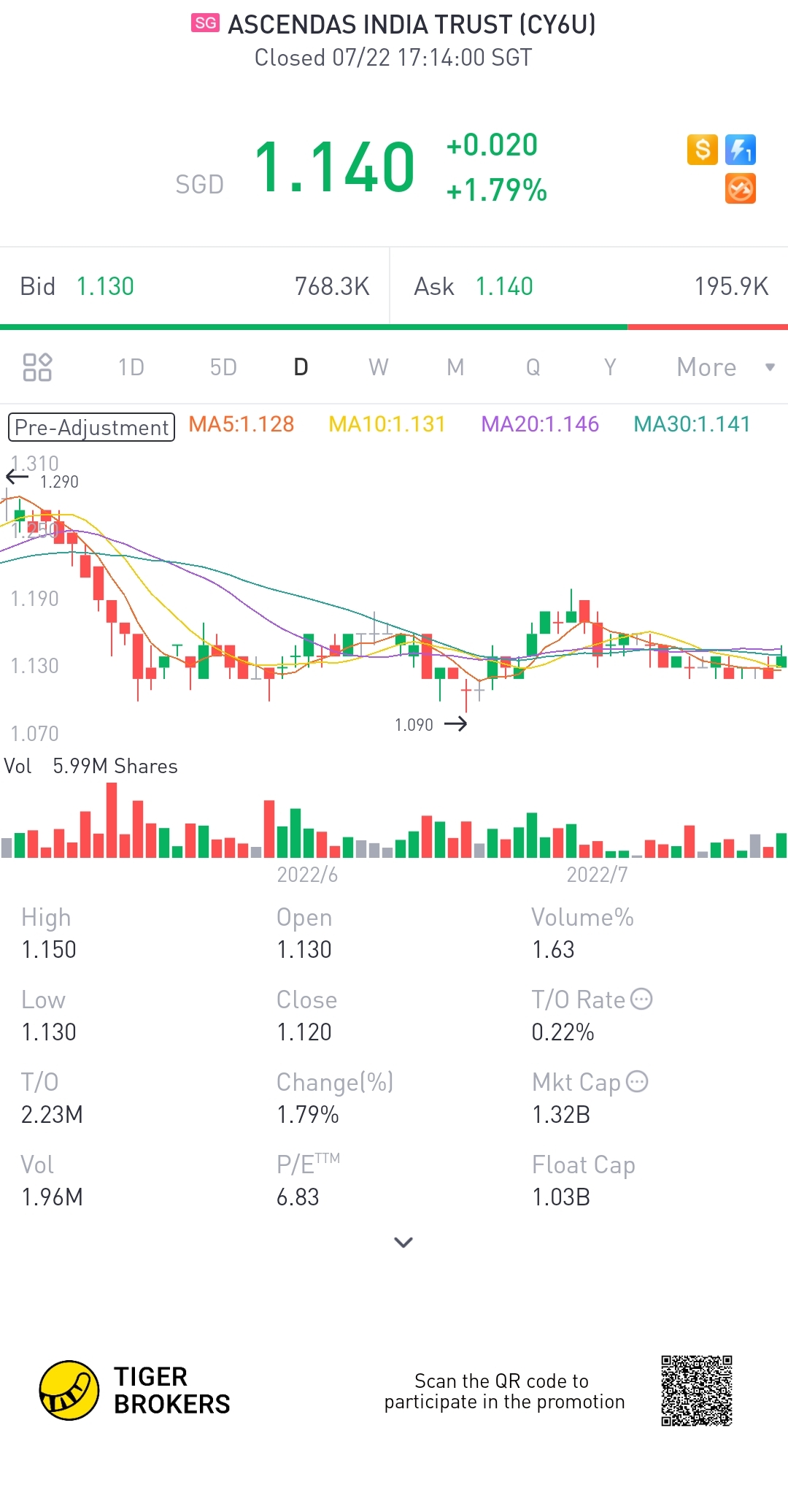Select the W weekly chart tab
The width and height of the screenshot is (788, 1512).
click(378, 367)
